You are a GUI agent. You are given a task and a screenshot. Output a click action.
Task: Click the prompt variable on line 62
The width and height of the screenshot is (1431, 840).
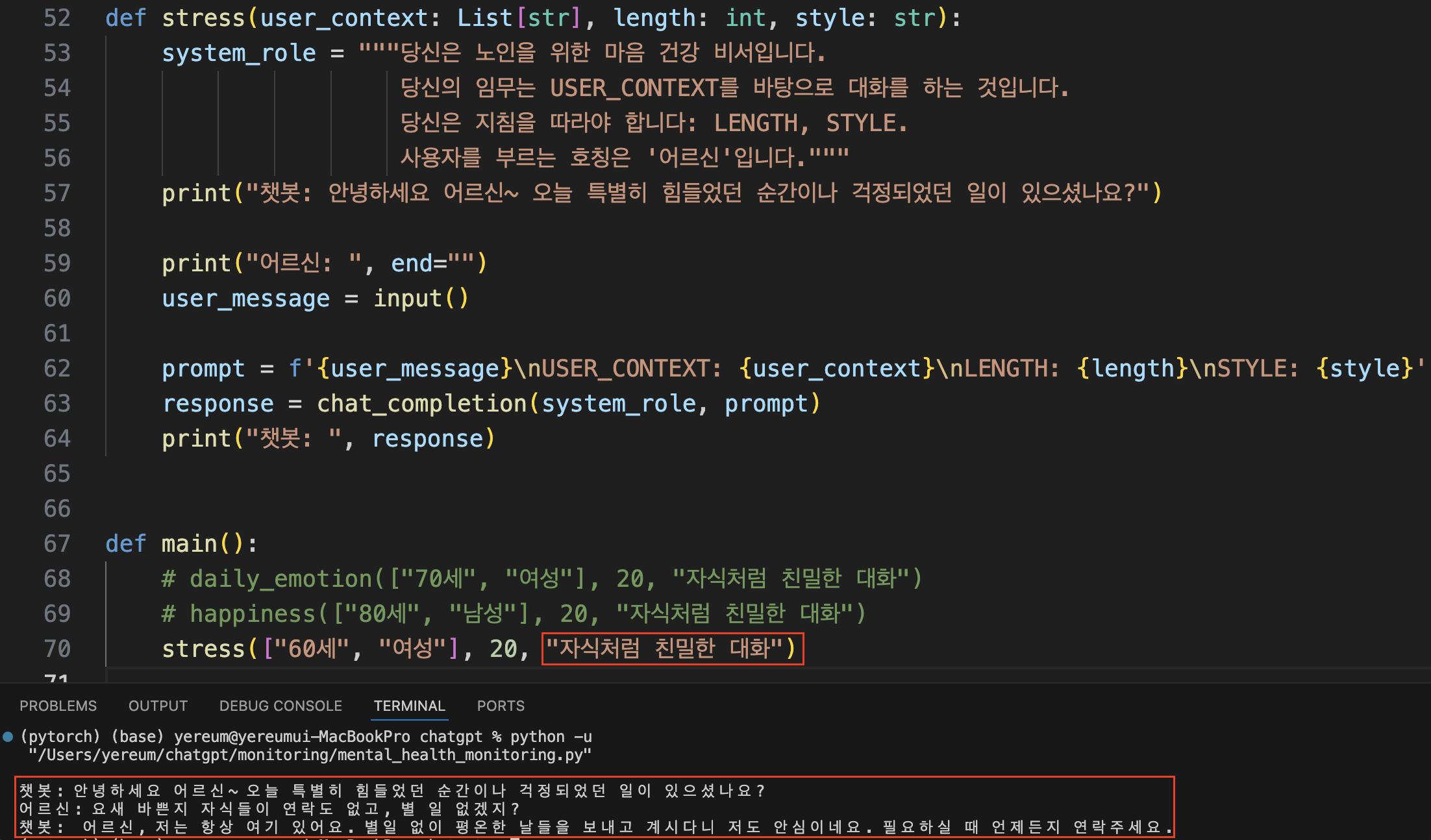203,369
